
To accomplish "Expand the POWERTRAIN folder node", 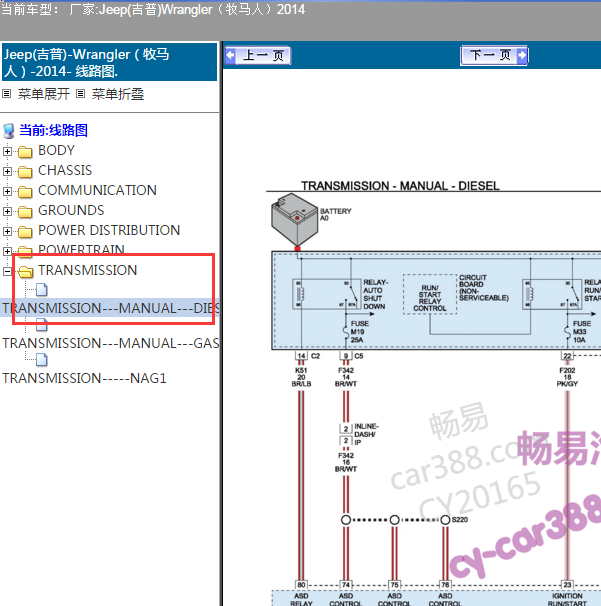I will tap(7, 252).
